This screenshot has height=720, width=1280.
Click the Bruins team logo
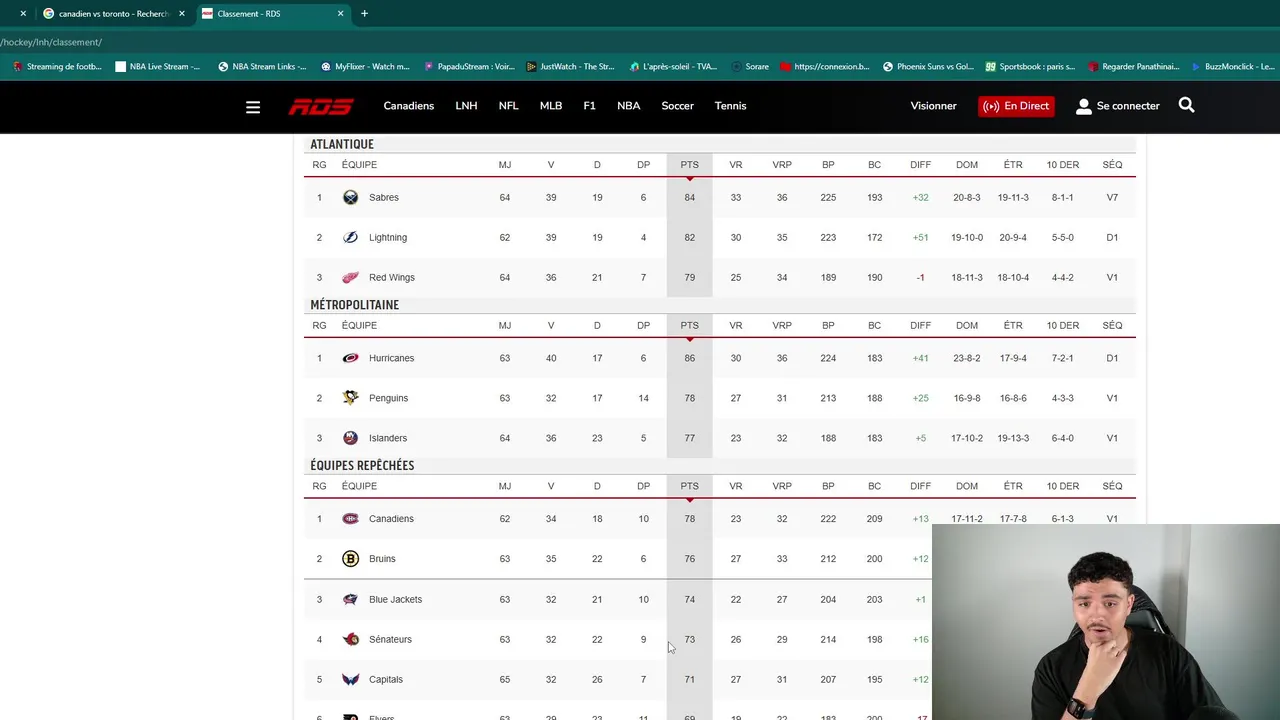[350, 559]
